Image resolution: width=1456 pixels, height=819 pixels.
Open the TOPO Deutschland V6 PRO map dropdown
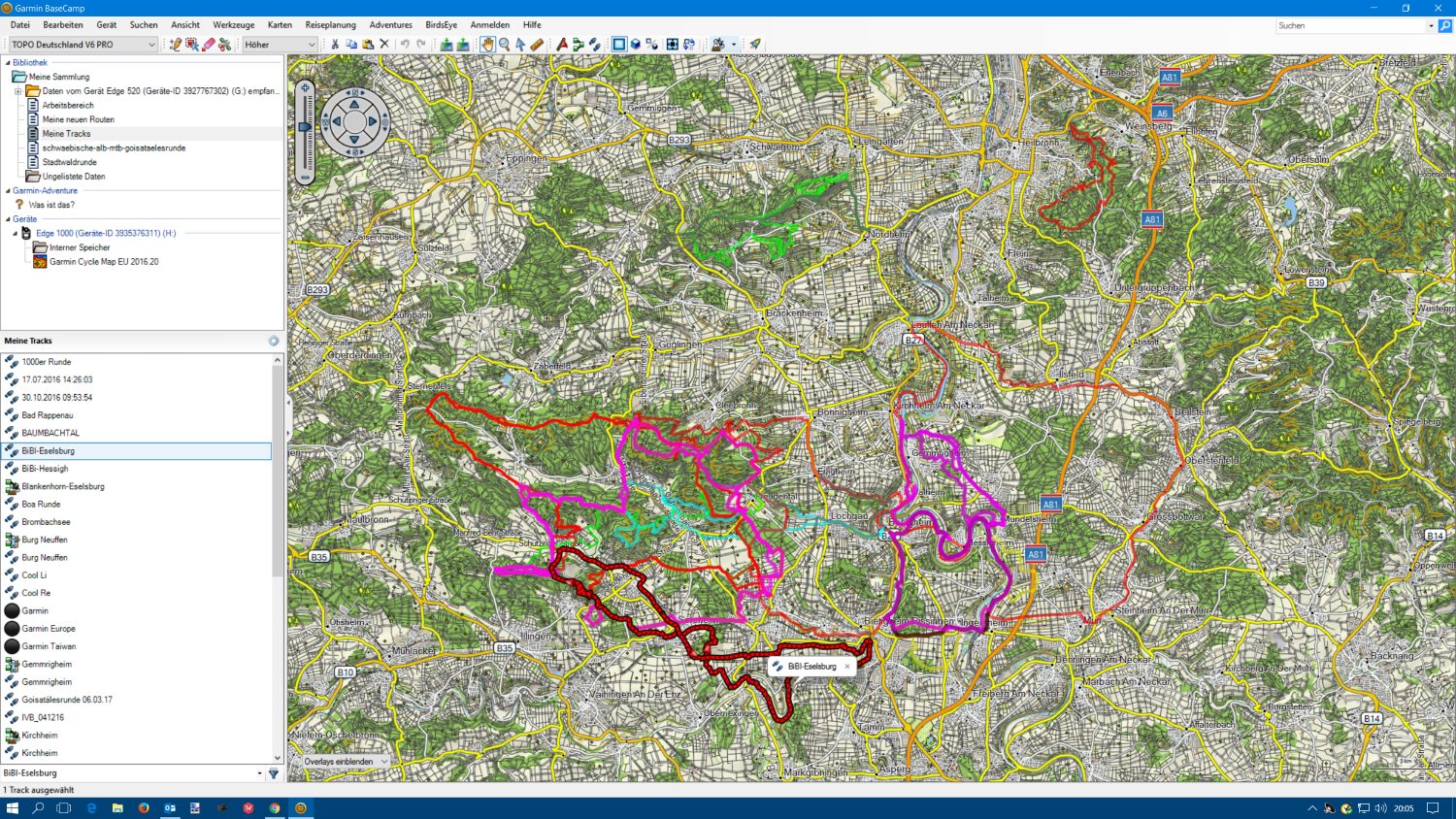point(83,45)
